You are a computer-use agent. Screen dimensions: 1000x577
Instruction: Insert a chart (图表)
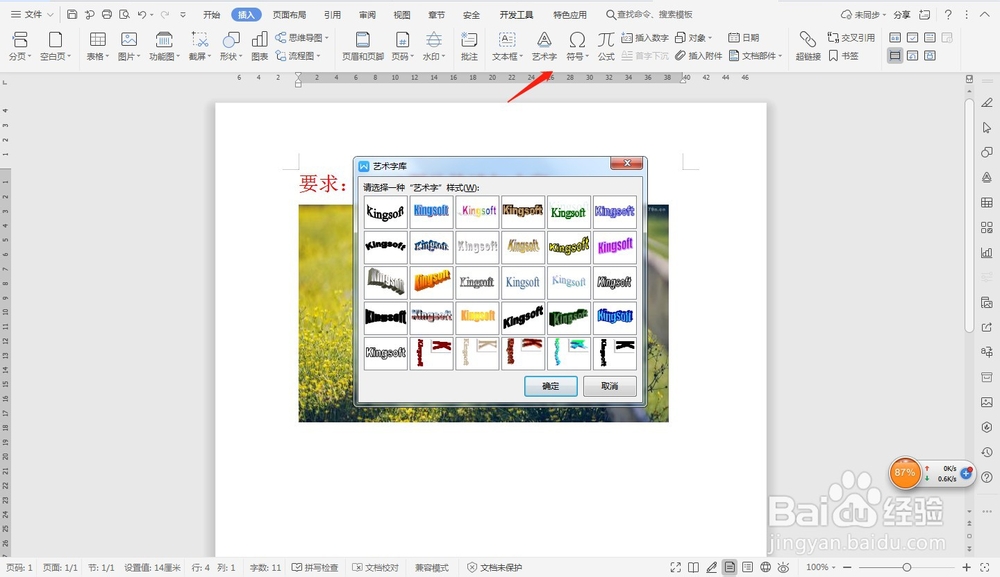(260, 46)
